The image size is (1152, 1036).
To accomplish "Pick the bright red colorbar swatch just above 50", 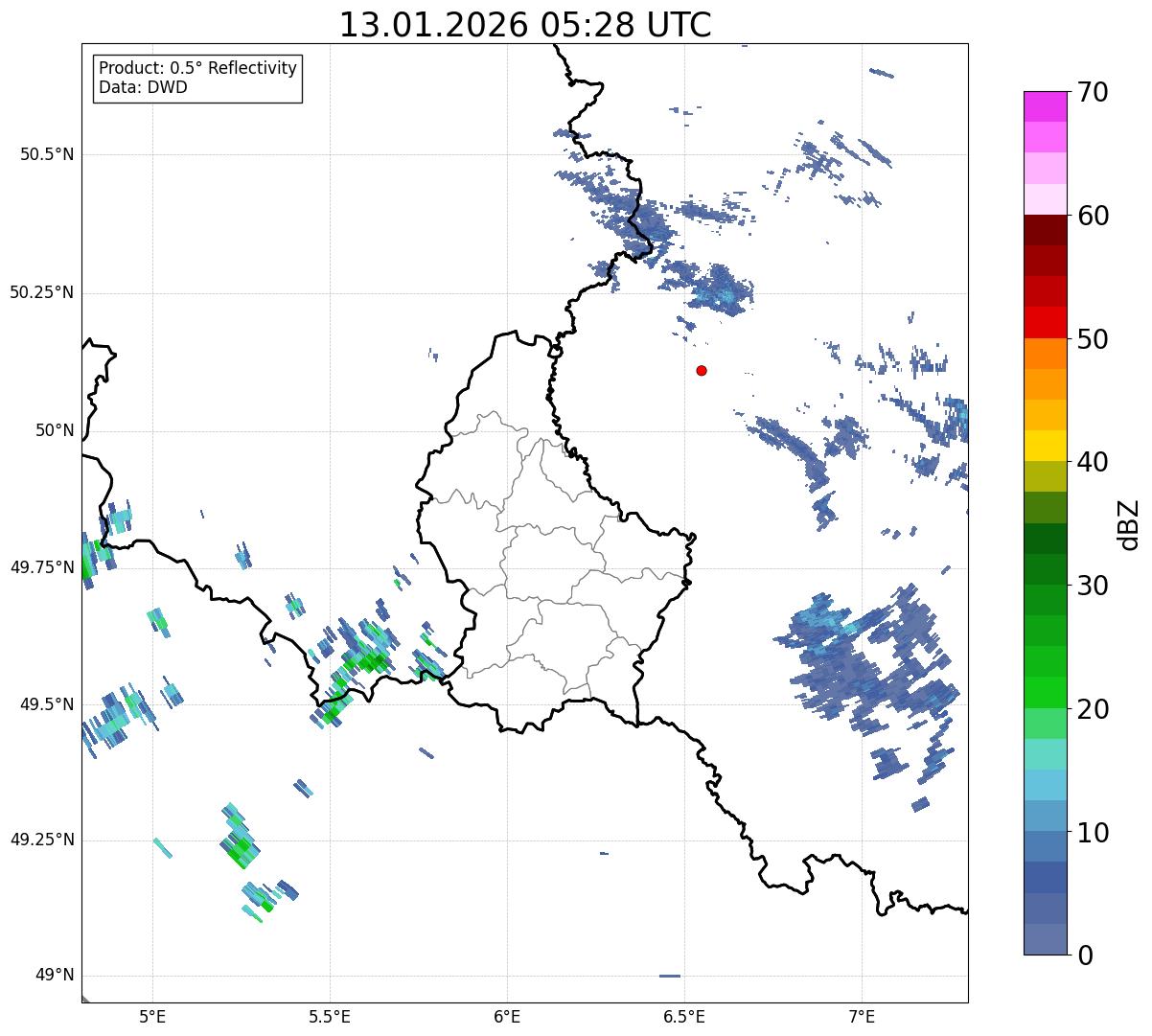I will 1045,322.
